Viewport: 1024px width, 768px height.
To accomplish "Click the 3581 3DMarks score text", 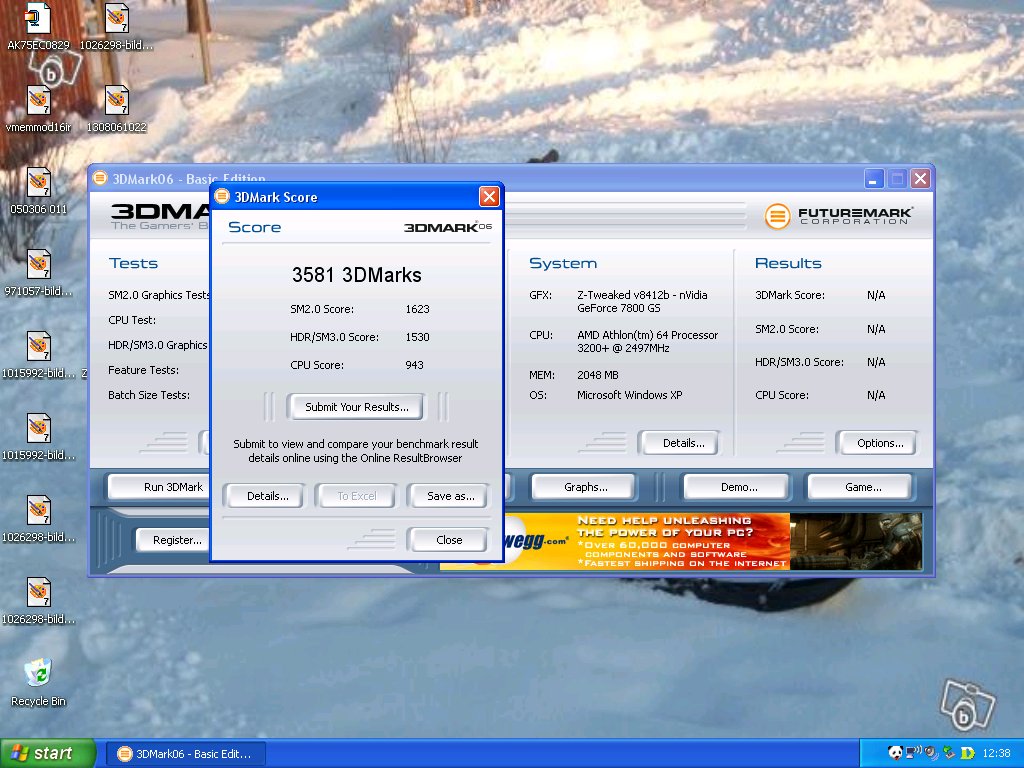I will [x=357, y=275].
